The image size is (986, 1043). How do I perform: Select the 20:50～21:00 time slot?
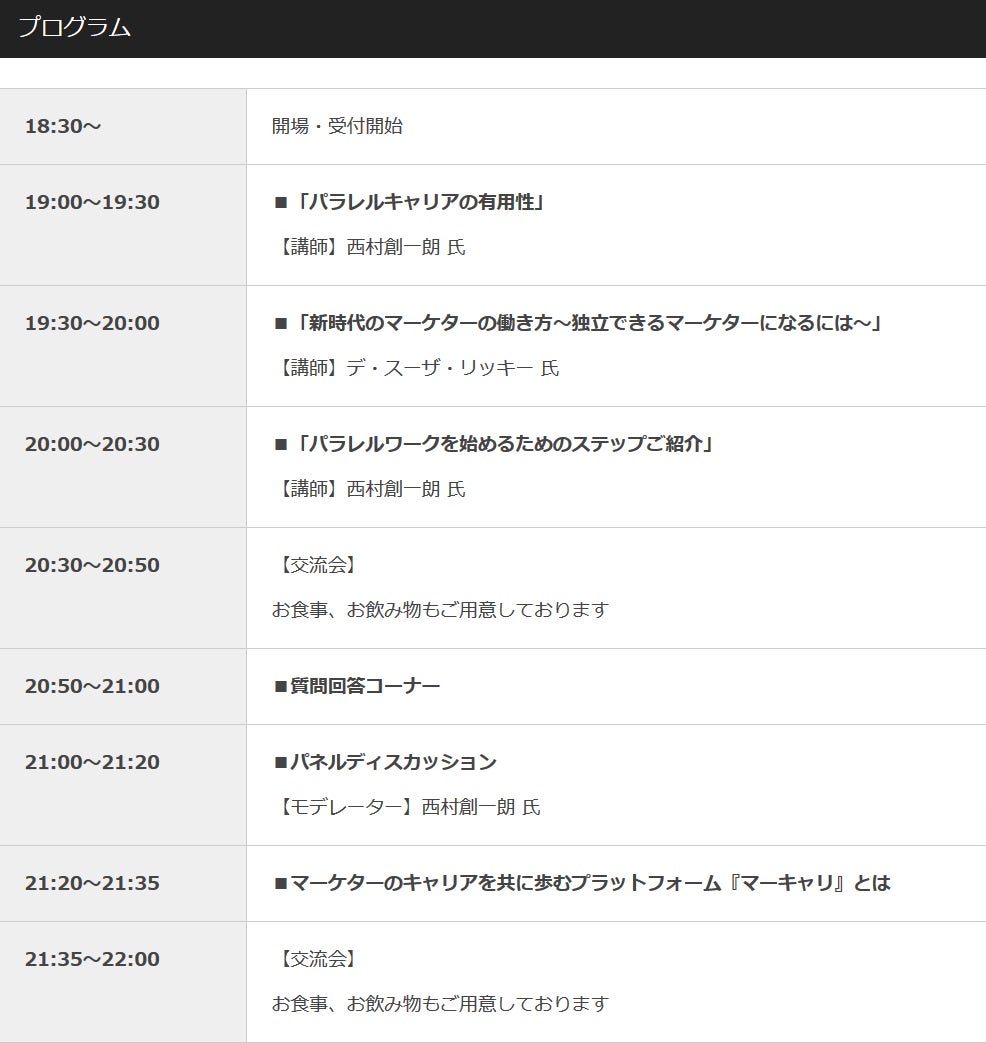point(92,686)
